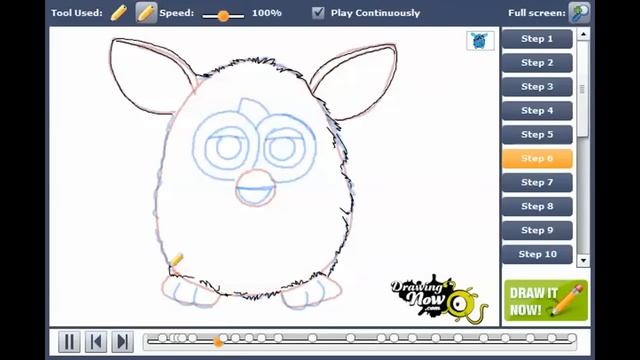Jump to Step 5
Viewport: 640px width, 360px height.
click(x=537, y=135)
